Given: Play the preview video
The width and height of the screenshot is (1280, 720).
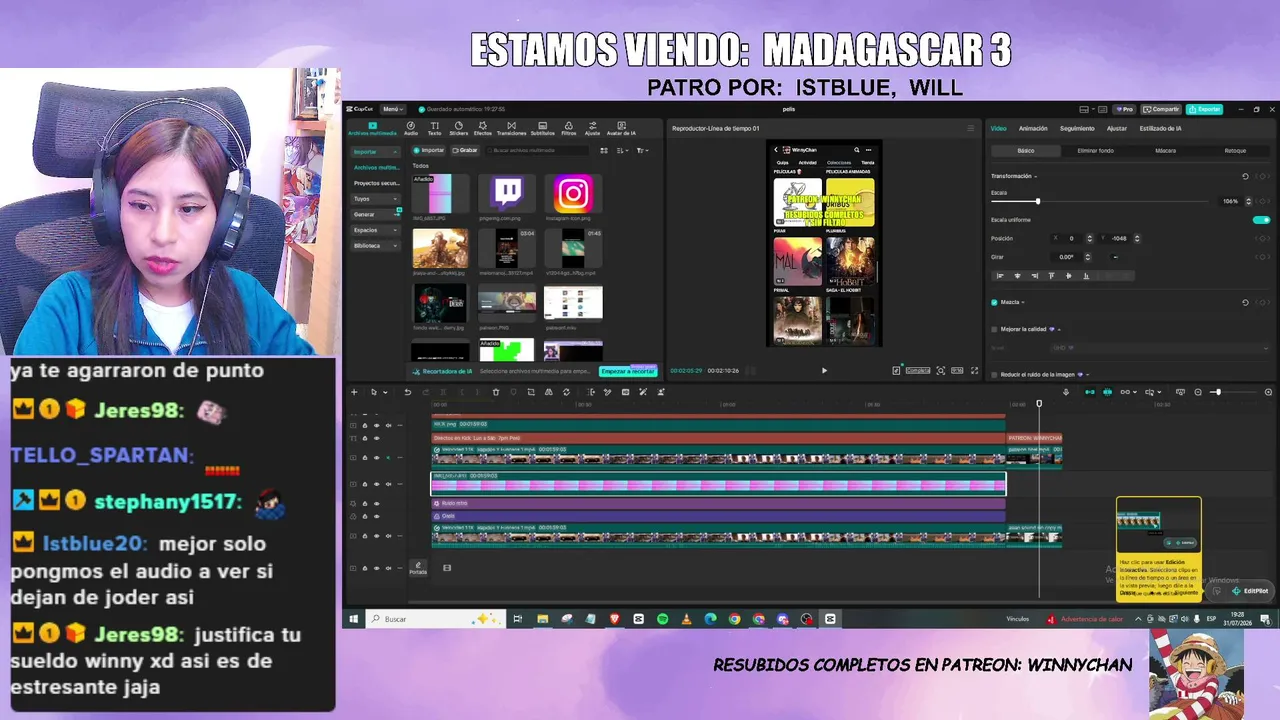Looking at the screenshot, I should pyautogui.click(x=824, y=371).
